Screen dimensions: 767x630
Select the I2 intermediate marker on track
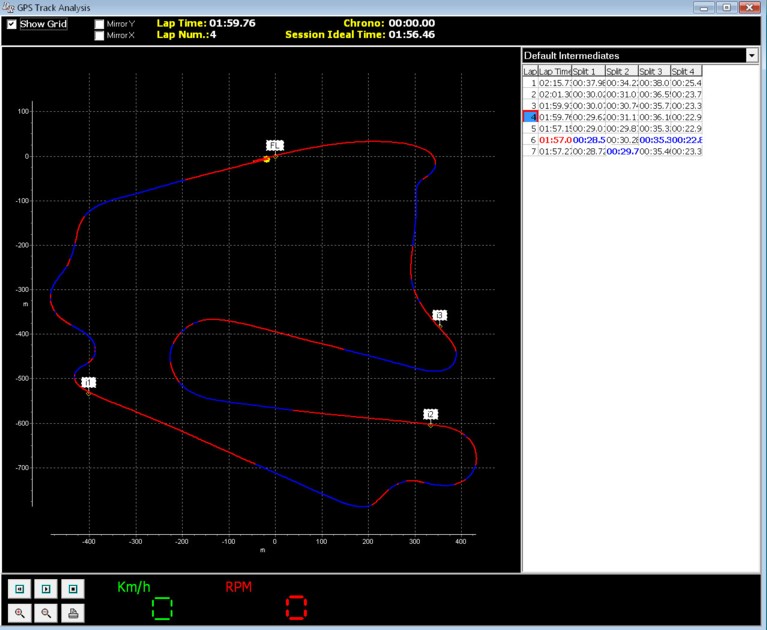click(431, 414)
